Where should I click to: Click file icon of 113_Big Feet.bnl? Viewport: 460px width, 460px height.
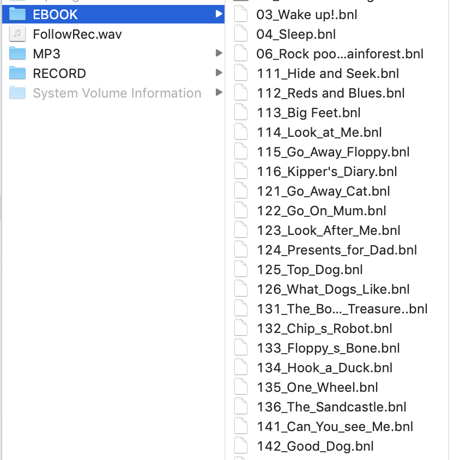pyautogui.click(x=241, y=113)
